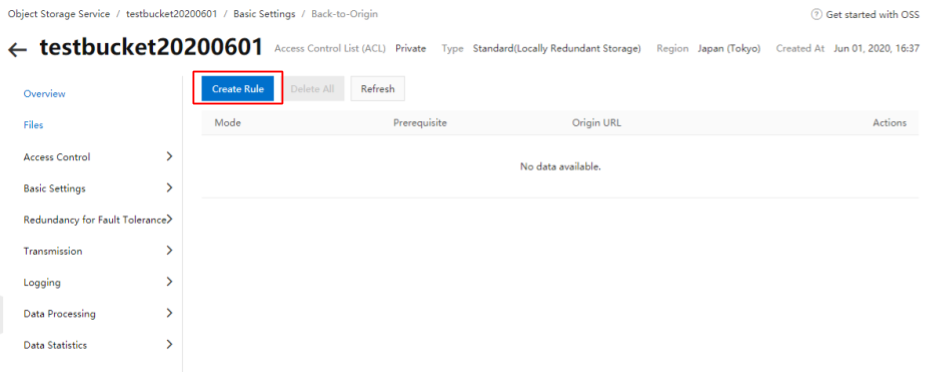The width and height of the screenshot is (935, 381).
Task: Go to Object Storage Service breadcrumb
Action: [x=59, y=14]
